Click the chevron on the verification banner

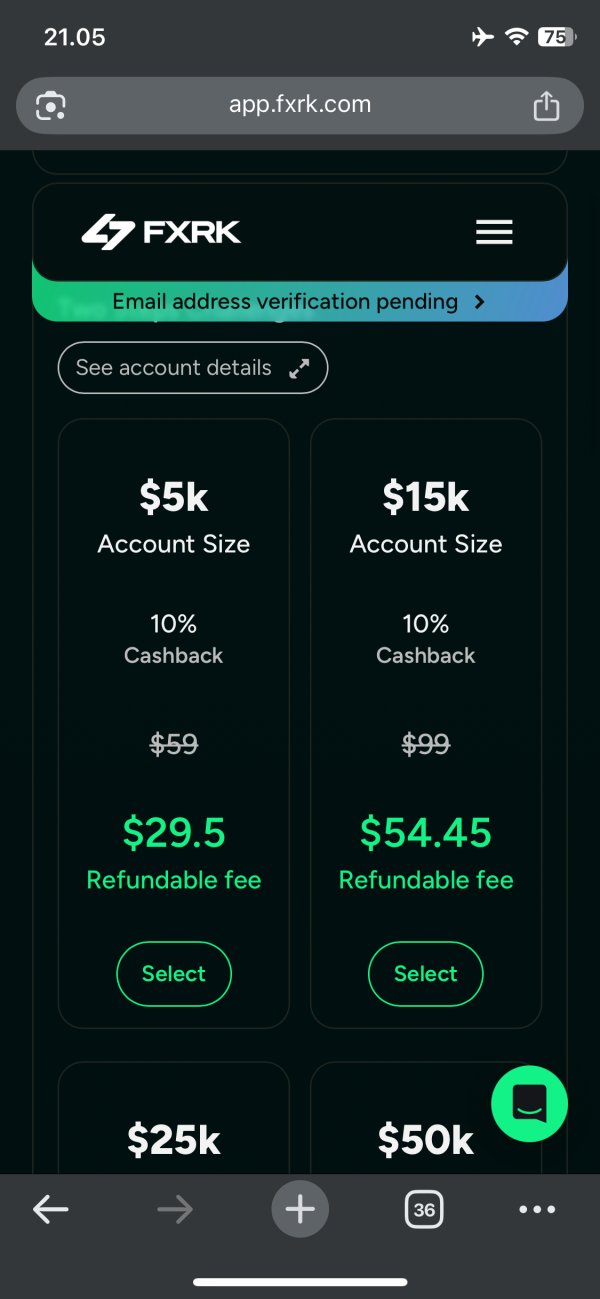click(x=479, y=301)
